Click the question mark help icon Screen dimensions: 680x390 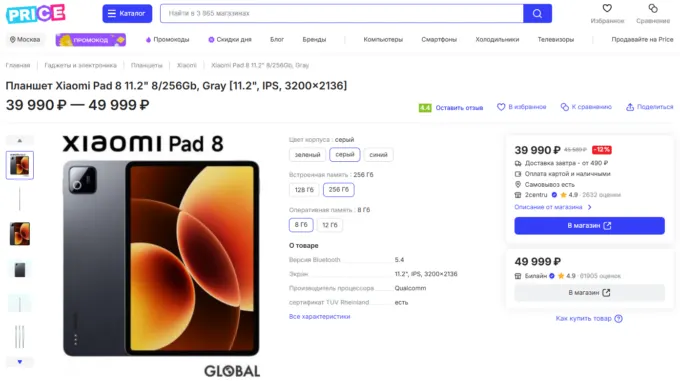coord(619,318)
